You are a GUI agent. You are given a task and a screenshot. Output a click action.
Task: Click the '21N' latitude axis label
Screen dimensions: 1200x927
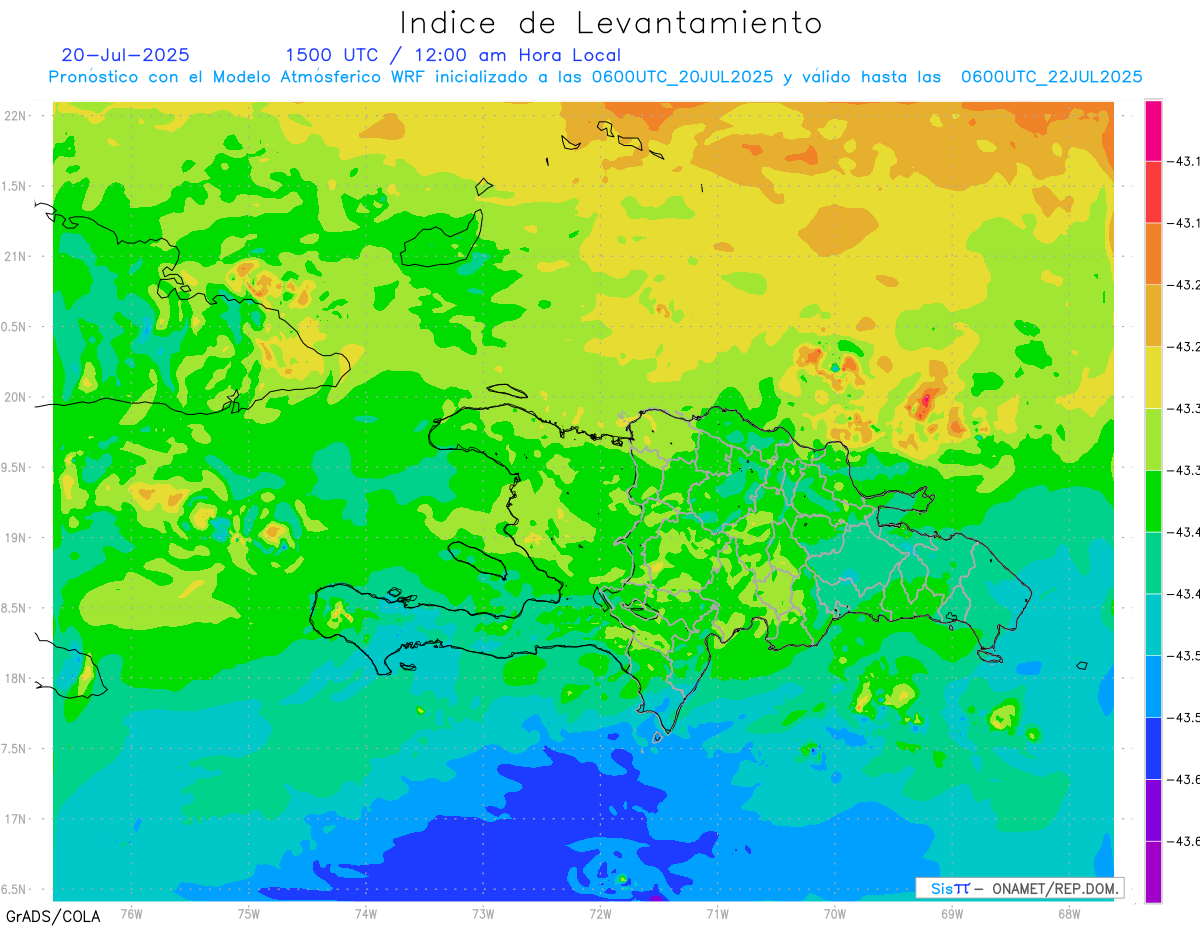[17, 257]
